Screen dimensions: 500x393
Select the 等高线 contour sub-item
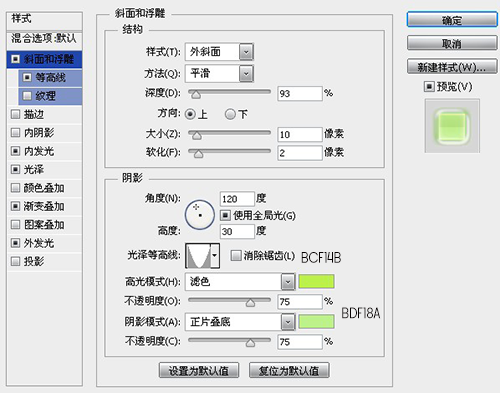pyautogui.click(x=50, y=78)
